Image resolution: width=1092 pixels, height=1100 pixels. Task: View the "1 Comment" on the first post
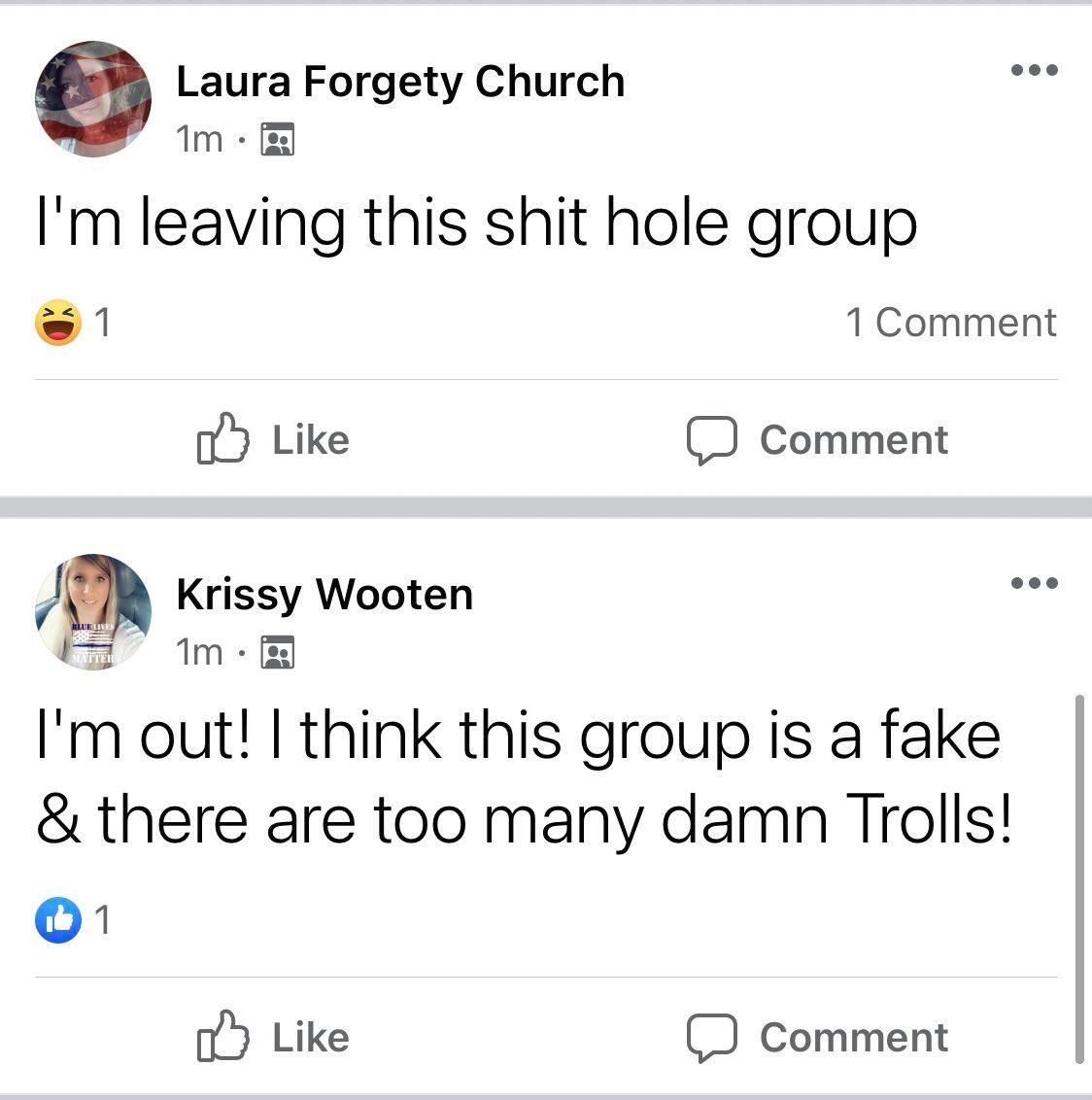[x=951, y=323]
